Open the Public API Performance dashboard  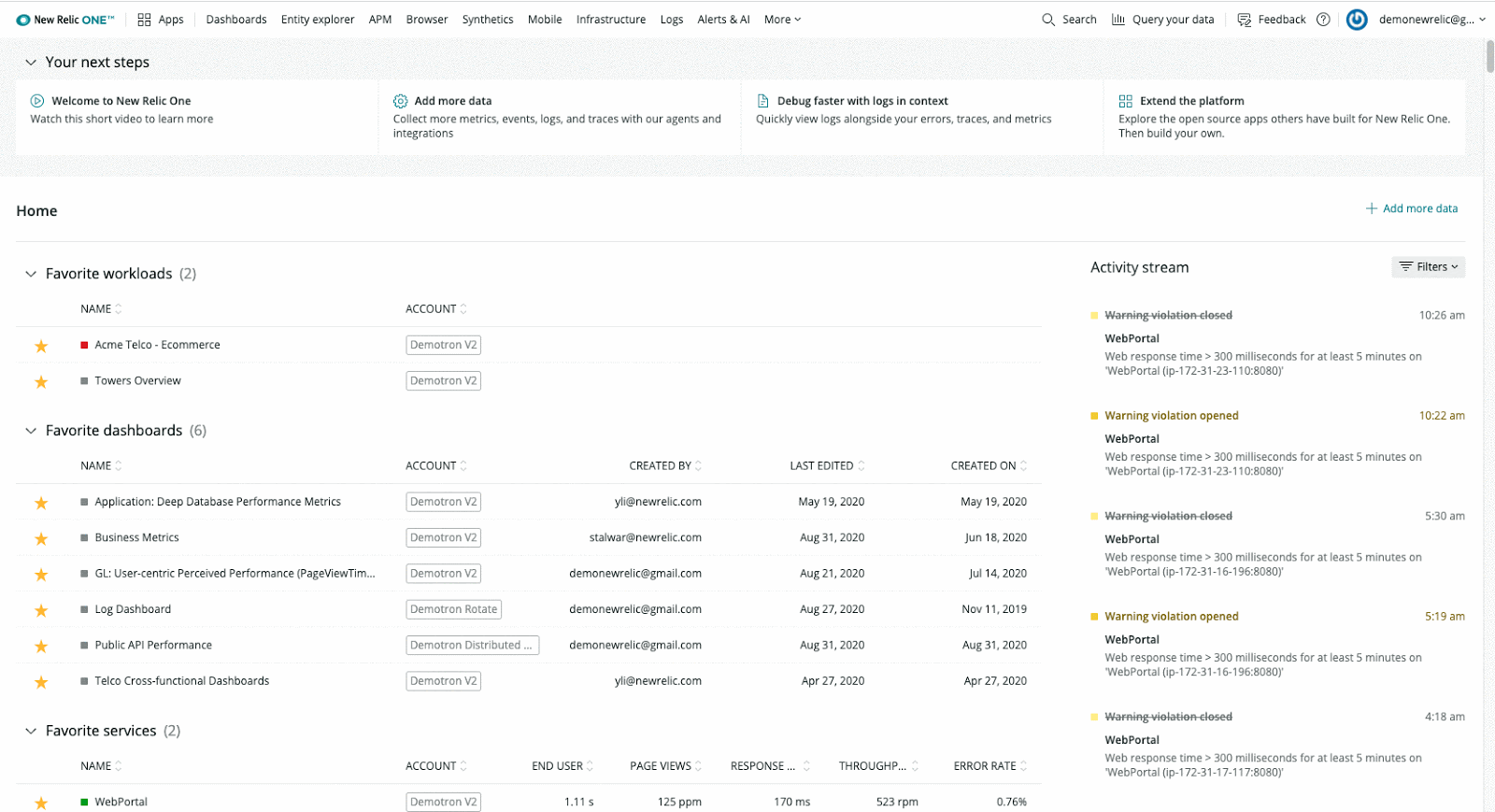coord(153,646)
